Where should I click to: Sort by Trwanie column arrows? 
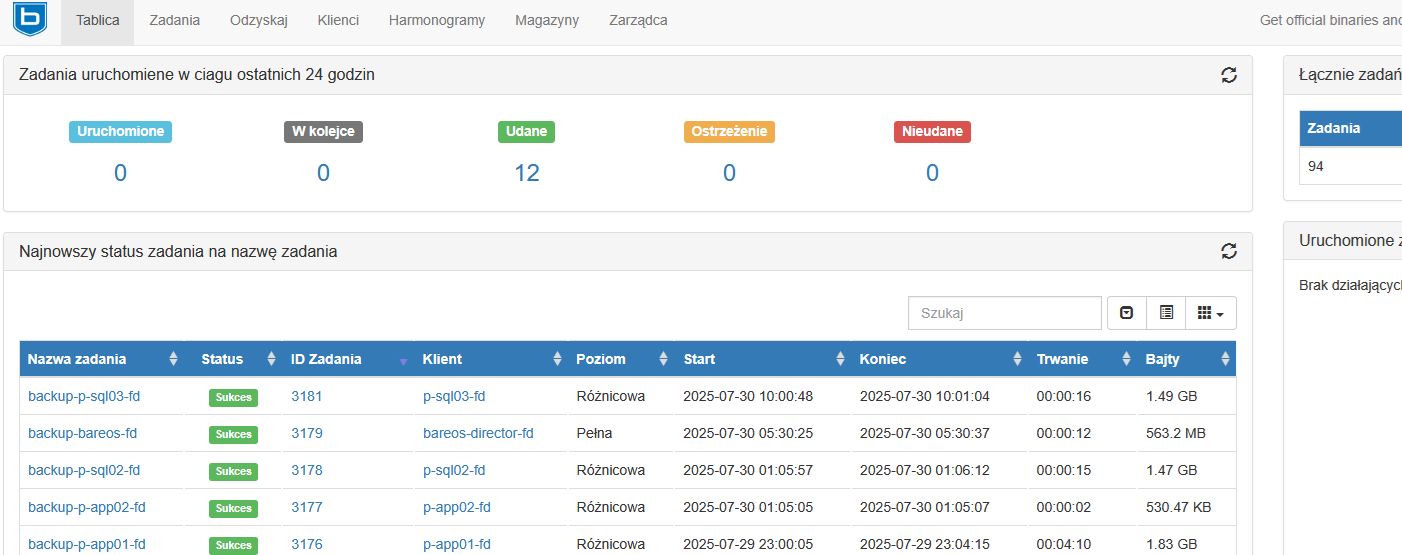1125,359
